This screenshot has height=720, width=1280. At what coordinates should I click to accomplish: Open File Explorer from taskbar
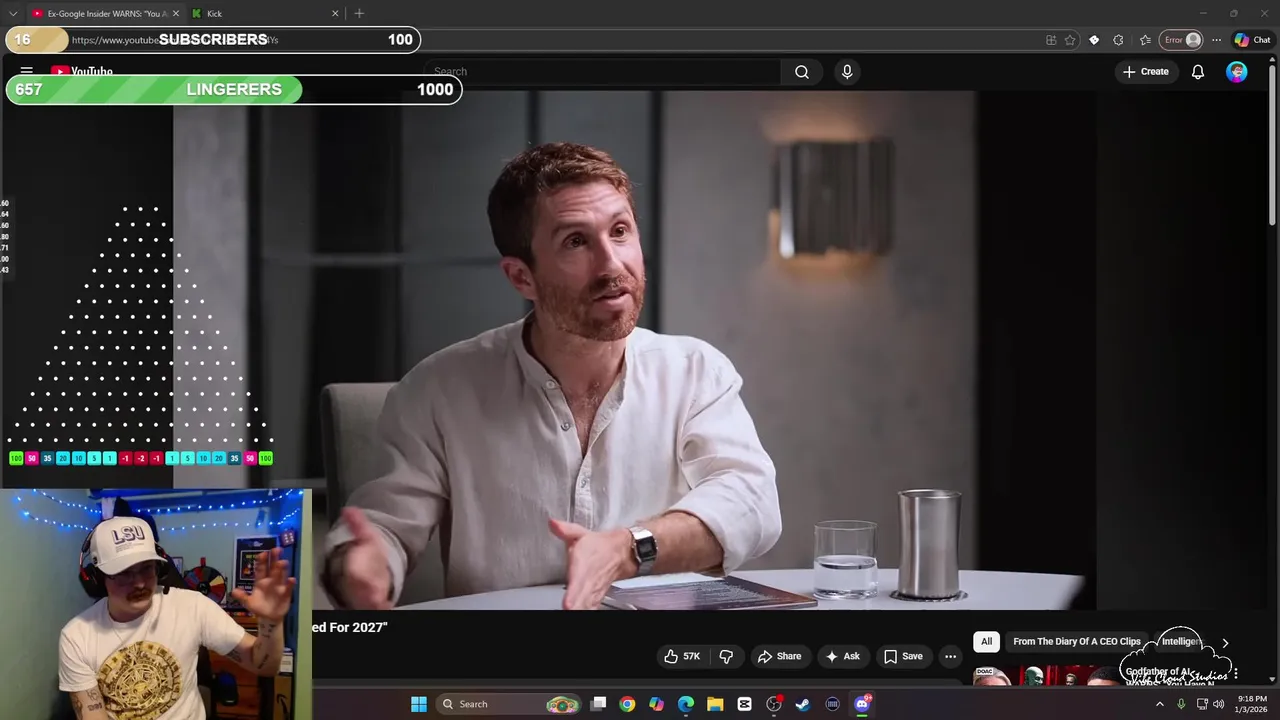tap(715, 704)
